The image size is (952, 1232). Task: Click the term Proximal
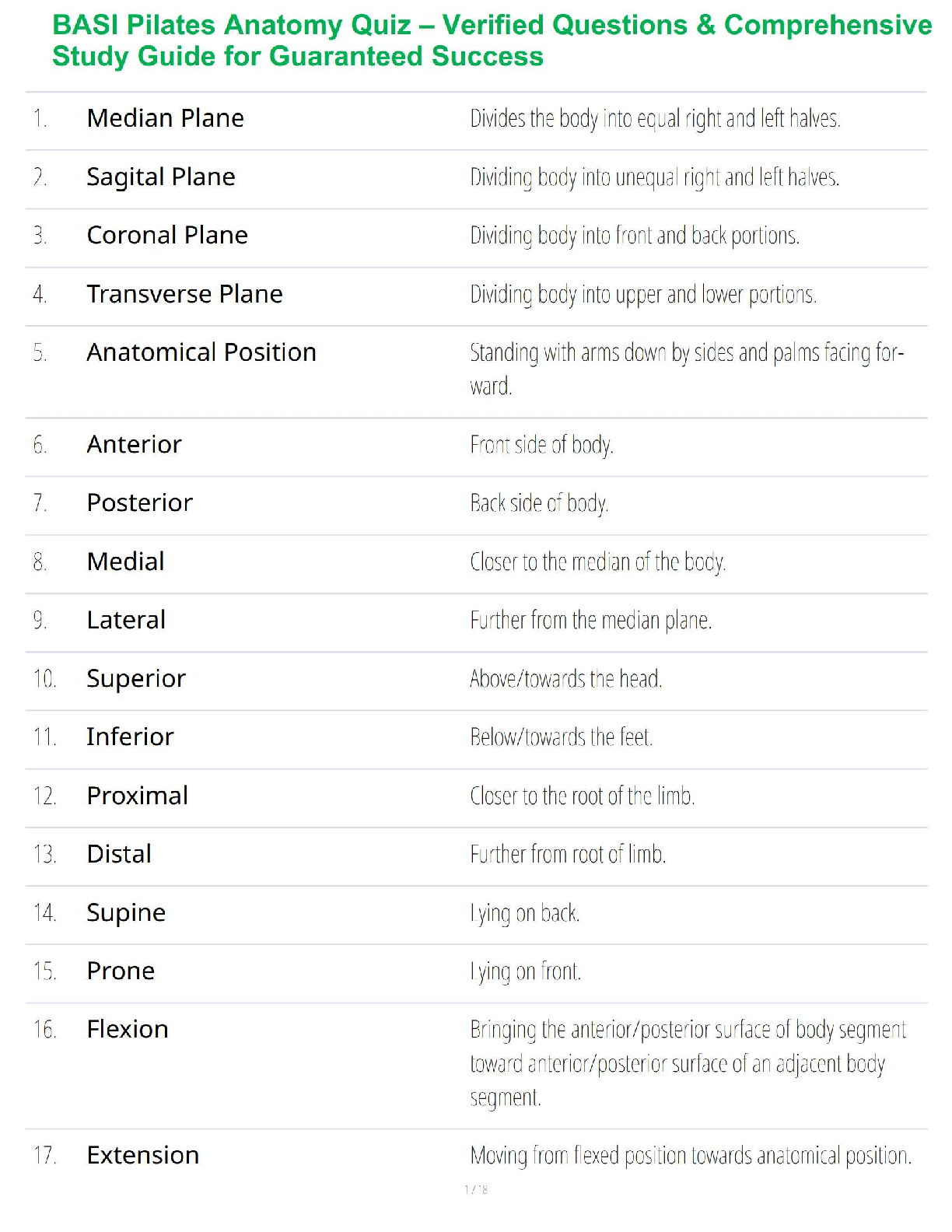tap(137, 796)
